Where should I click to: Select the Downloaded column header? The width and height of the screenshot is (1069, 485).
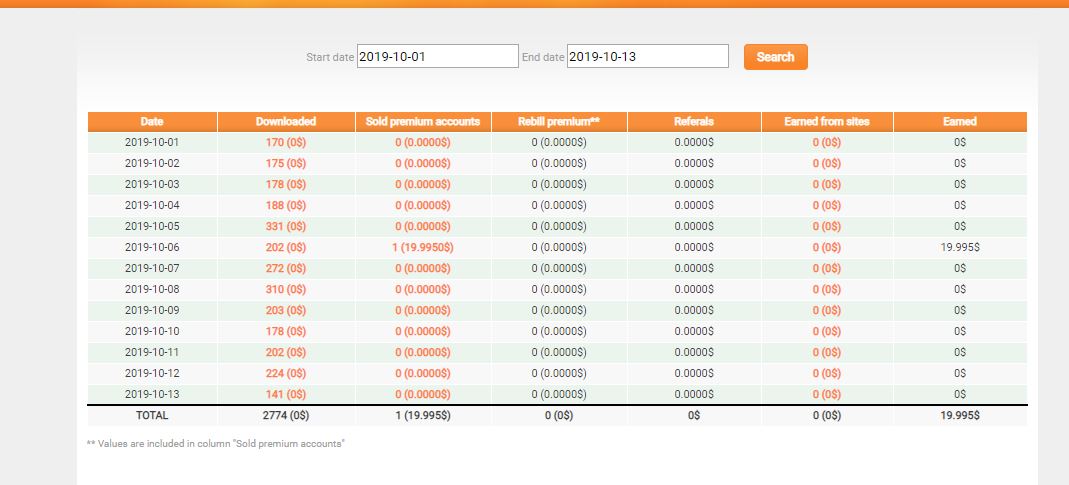[x=286, y=121]
